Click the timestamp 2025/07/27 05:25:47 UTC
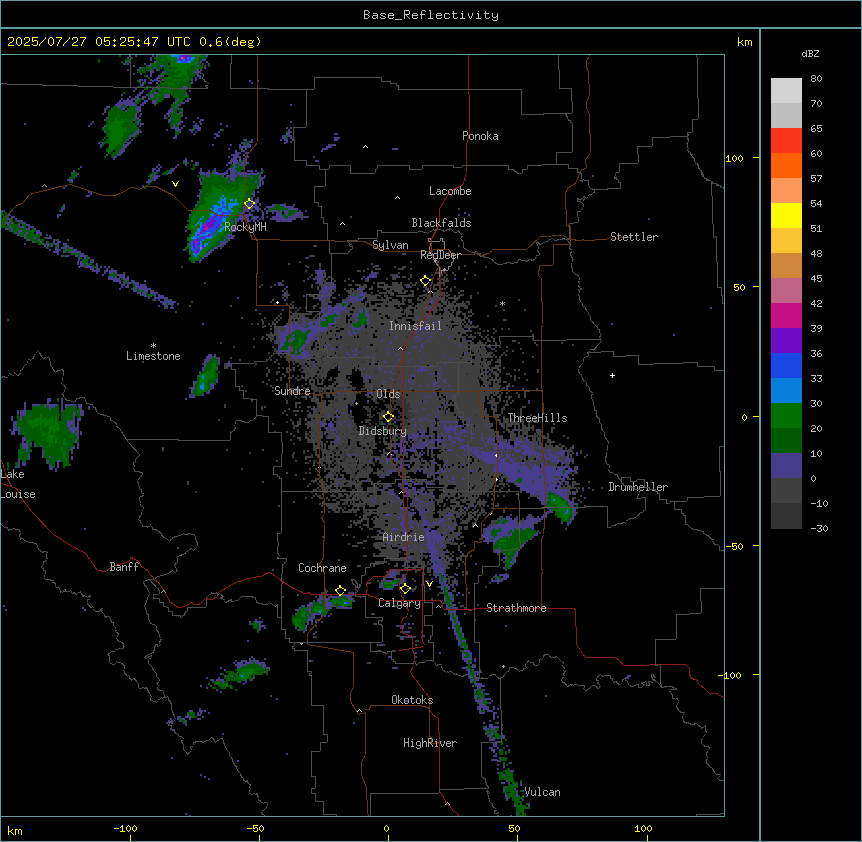Viewport: 862px width, 842px height. coord(99,42)
